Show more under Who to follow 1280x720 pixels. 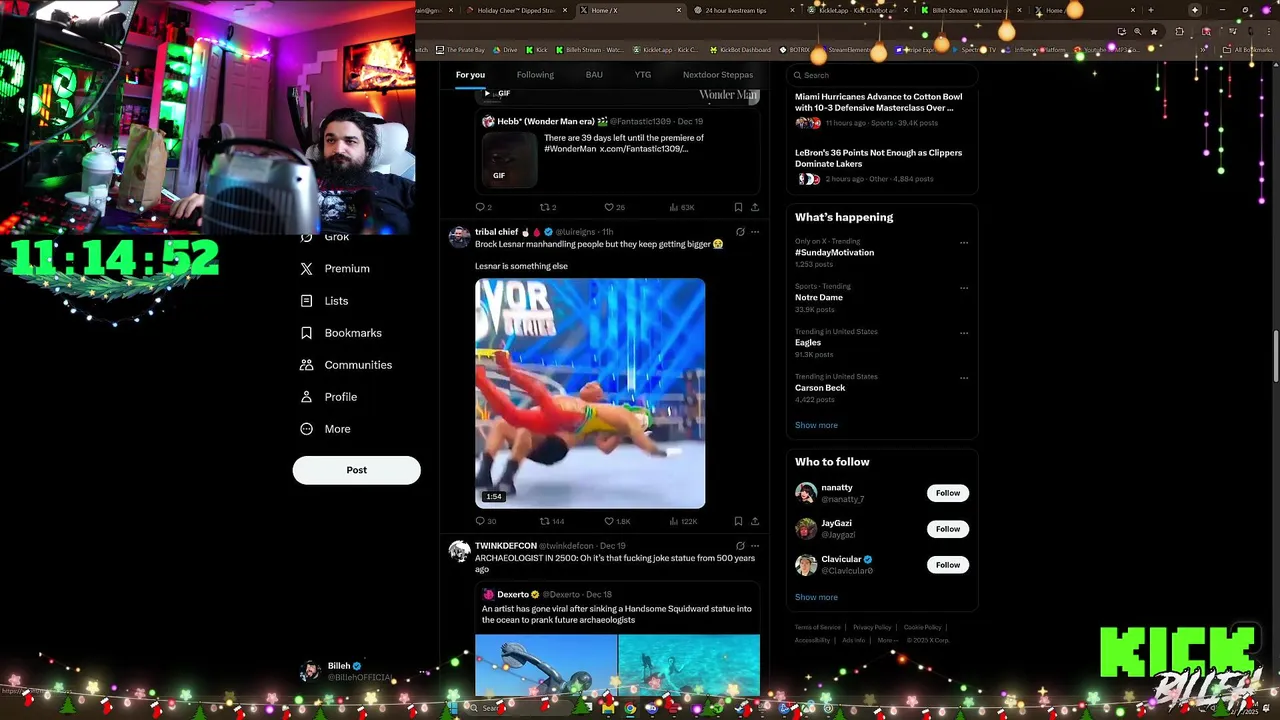point(816,597)
